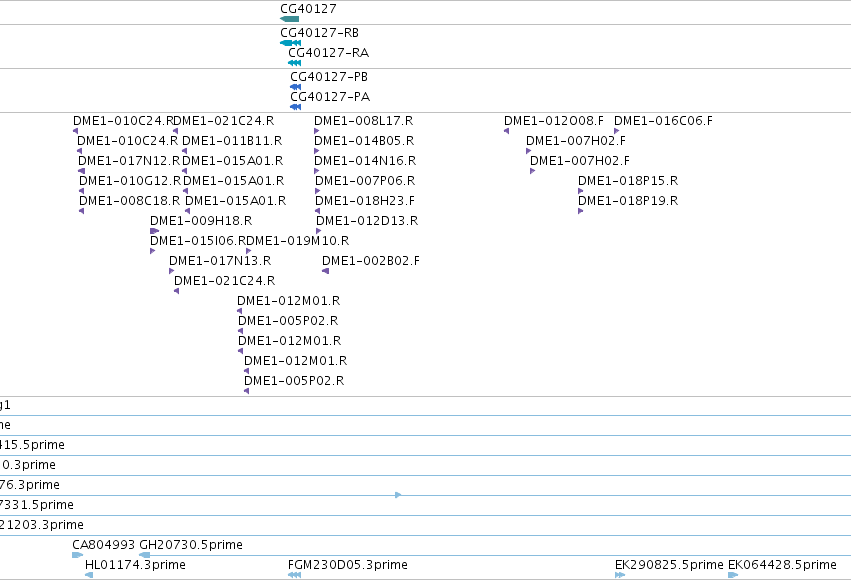This screenshot has width=851, height=580.
Task: Click the 415.5prime track label
Action: (33, 445)
